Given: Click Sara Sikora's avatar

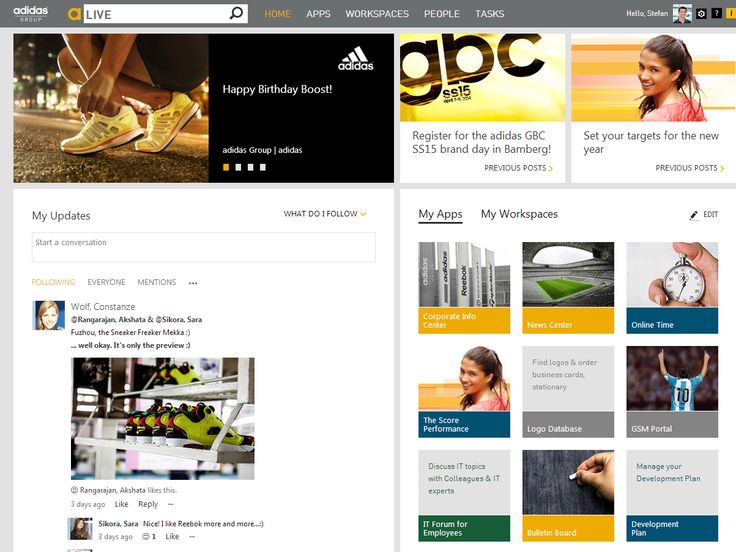Looking at the screenshot, I should (80, 529).
